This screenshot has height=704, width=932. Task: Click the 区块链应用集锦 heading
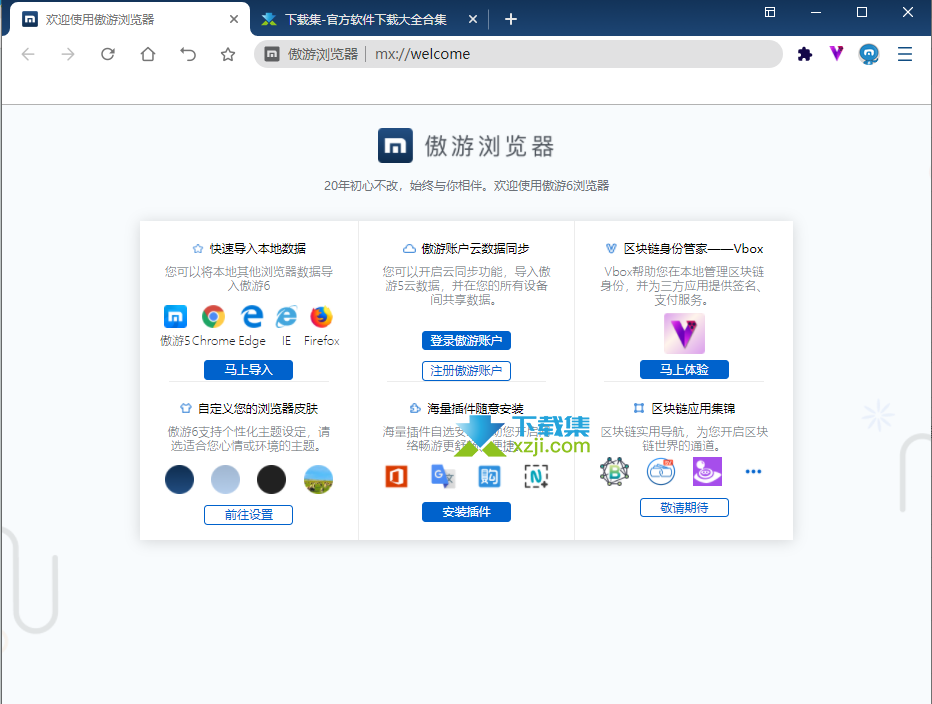(693, 408)
